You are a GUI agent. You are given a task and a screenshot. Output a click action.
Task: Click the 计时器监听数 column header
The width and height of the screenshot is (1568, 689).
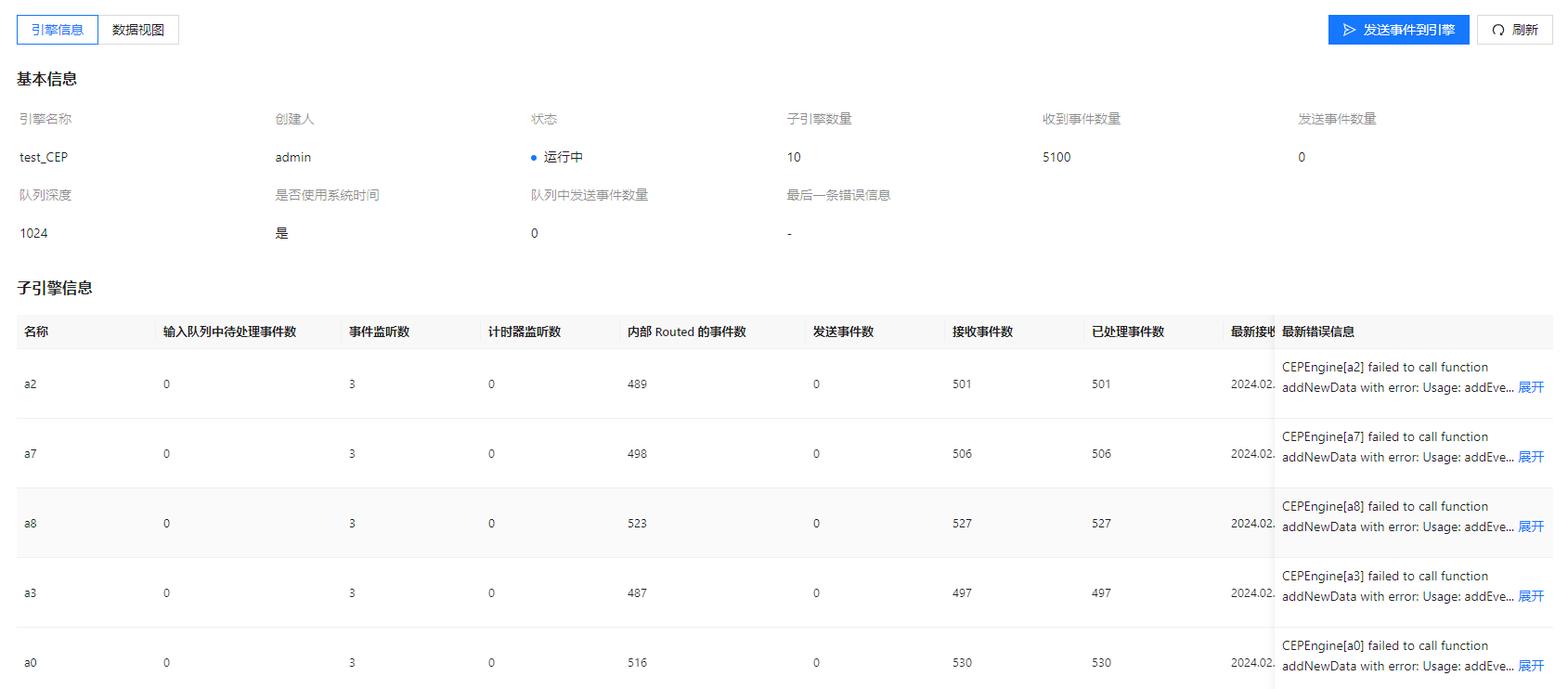(x=524, y=331)
